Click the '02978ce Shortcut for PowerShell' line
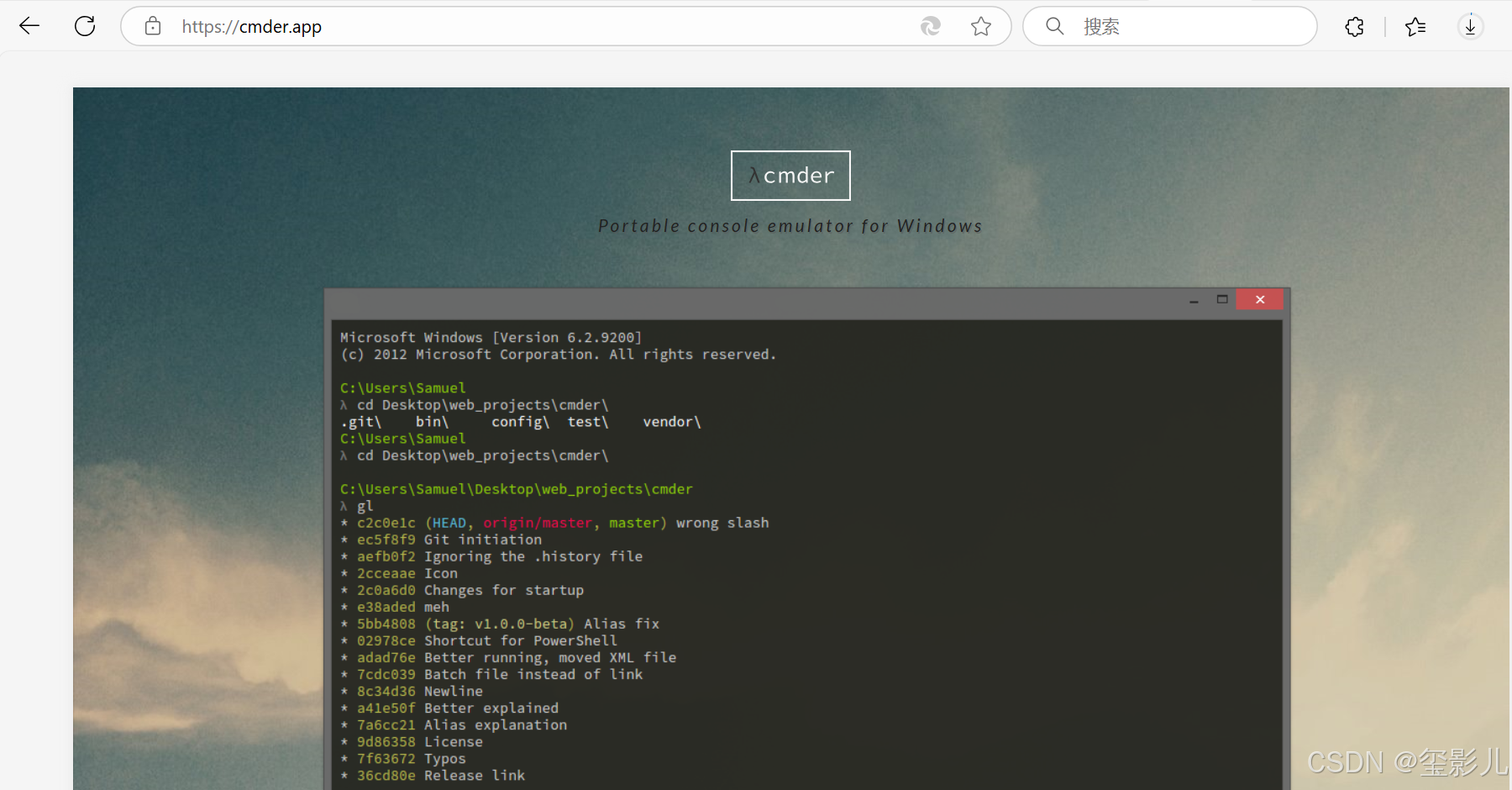 [x=479, y=640]
